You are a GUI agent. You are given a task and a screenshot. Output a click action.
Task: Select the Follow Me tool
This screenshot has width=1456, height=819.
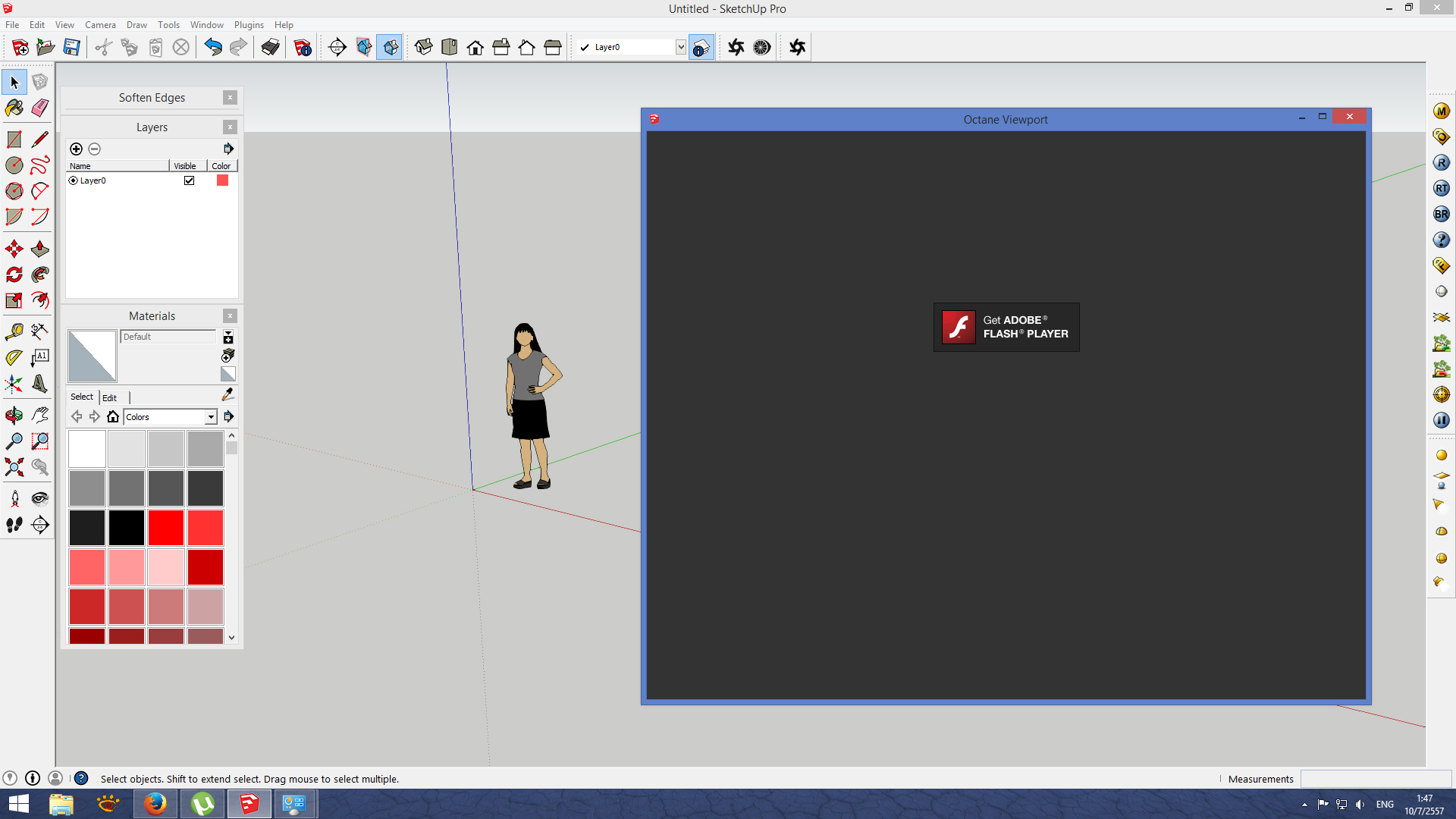[40, 275]
